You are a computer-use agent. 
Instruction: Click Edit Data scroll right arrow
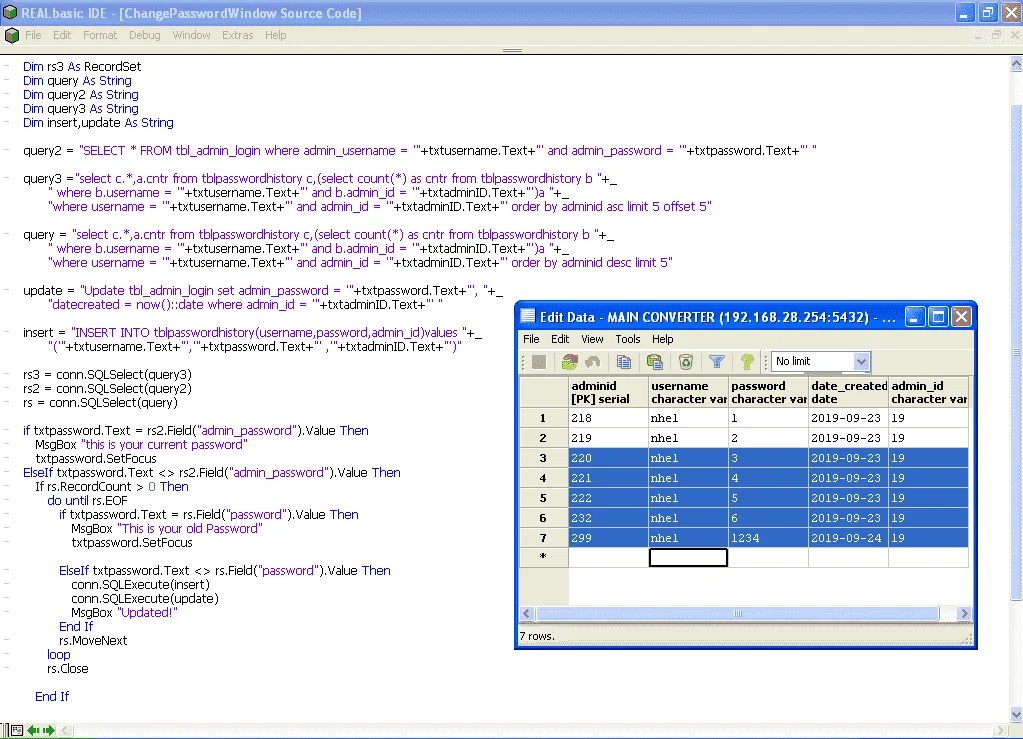click(x=964, y=614)
